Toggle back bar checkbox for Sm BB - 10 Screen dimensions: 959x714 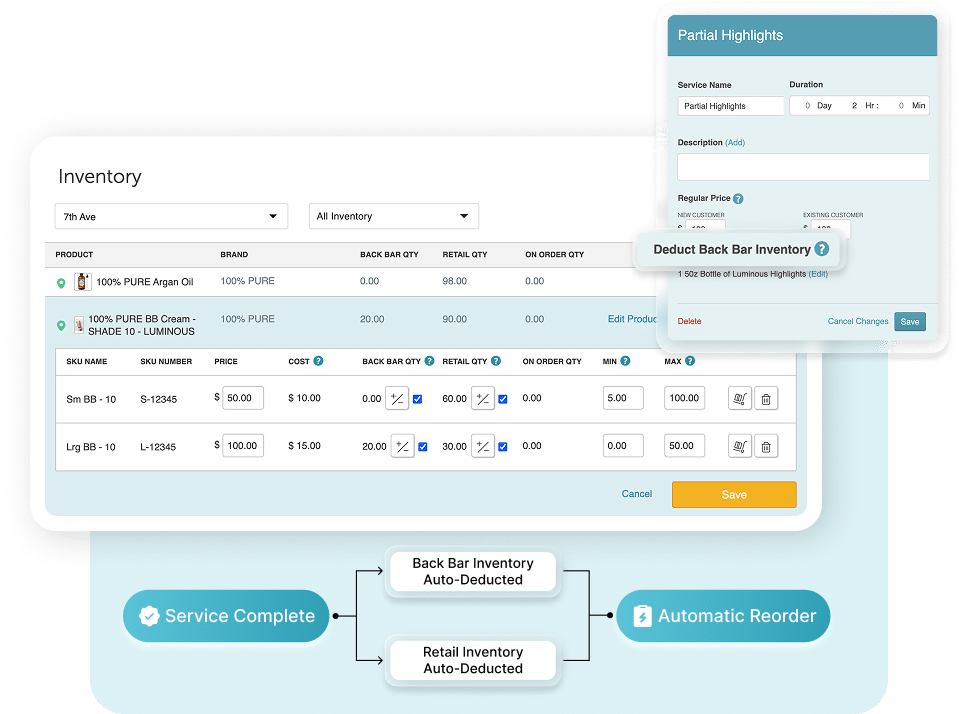point(418,399)
